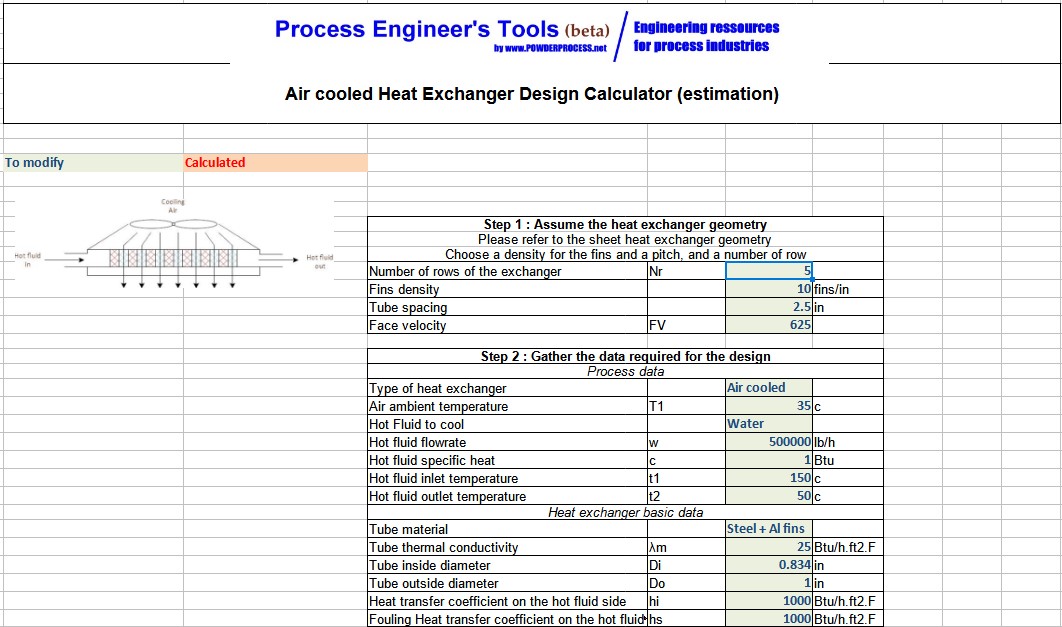Click the Hot fluid flowrate cell showing 500000
This screenshot has height=627, width=1062.
(x=770, y=441)
